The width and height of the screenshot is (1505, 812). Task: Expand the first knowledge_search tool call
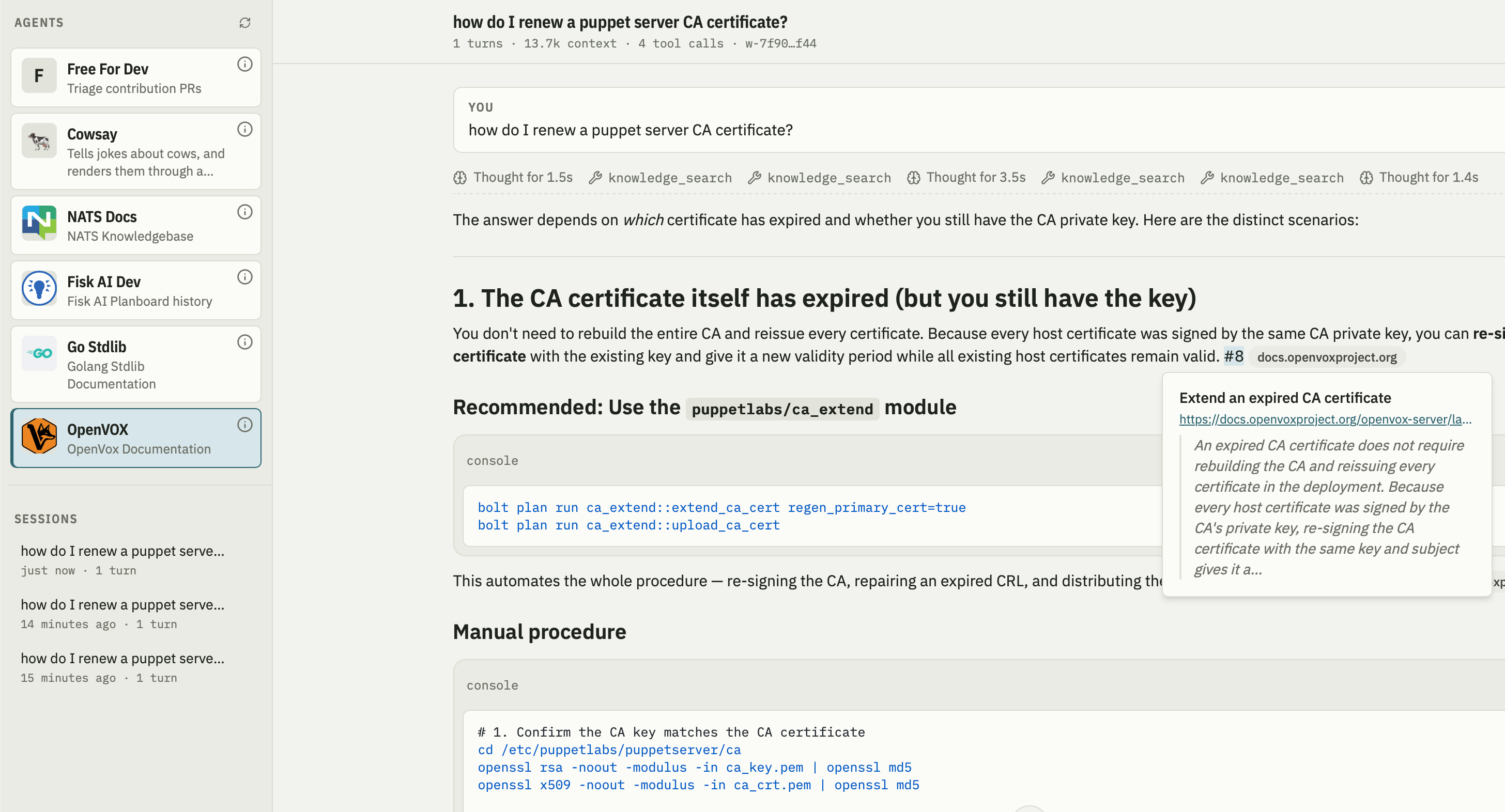tap(660, 178)
